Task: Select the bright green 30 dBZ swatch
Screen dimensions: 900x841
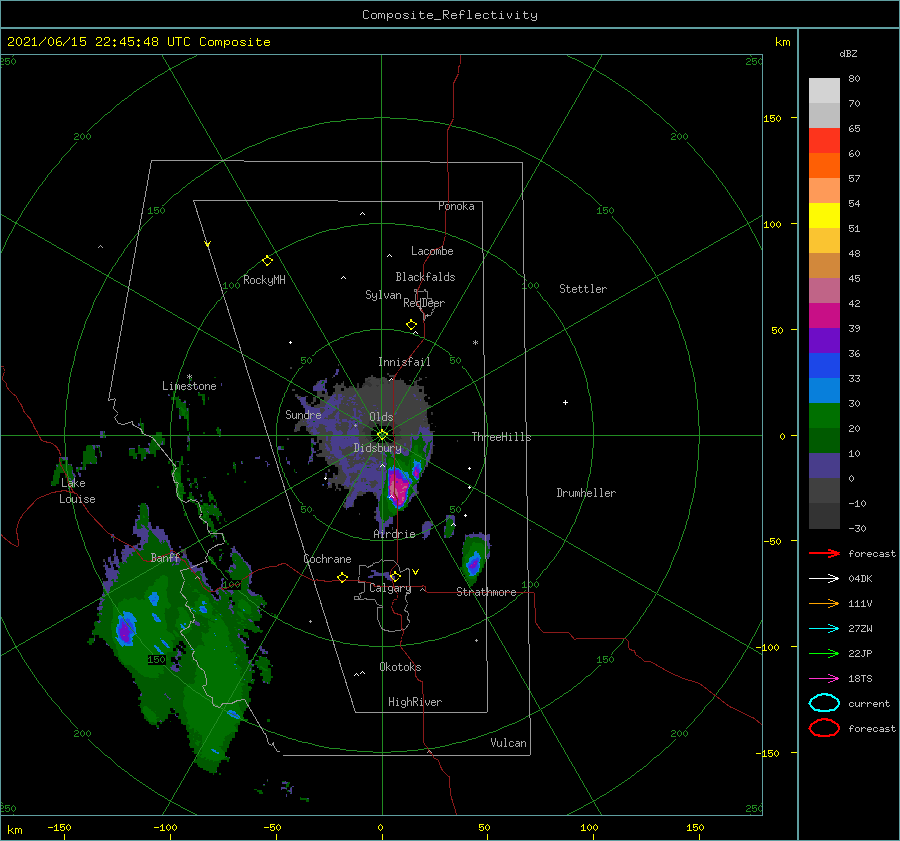Action: [x=824, y=416]
